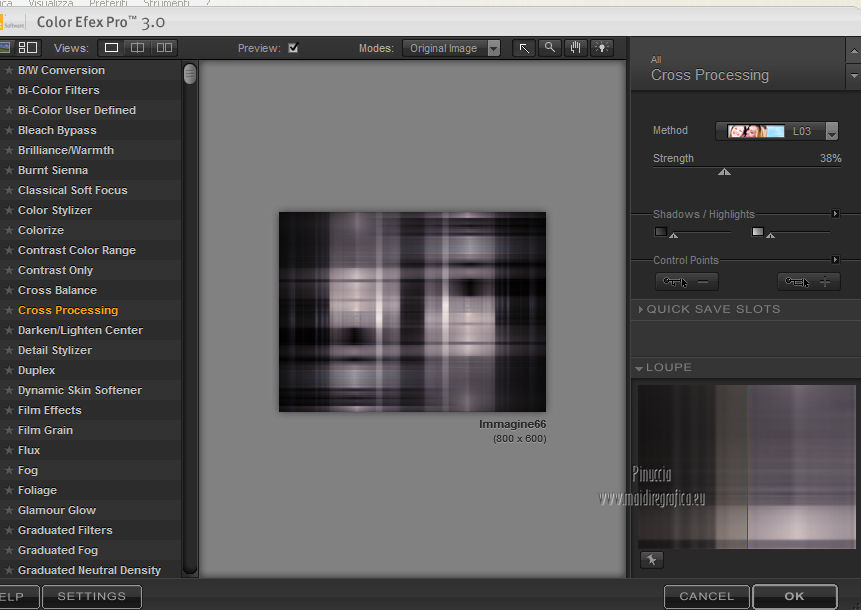Toggle the Preview checkbox
The height and width of the screenshot is (610, 861).
click(293, 48)
